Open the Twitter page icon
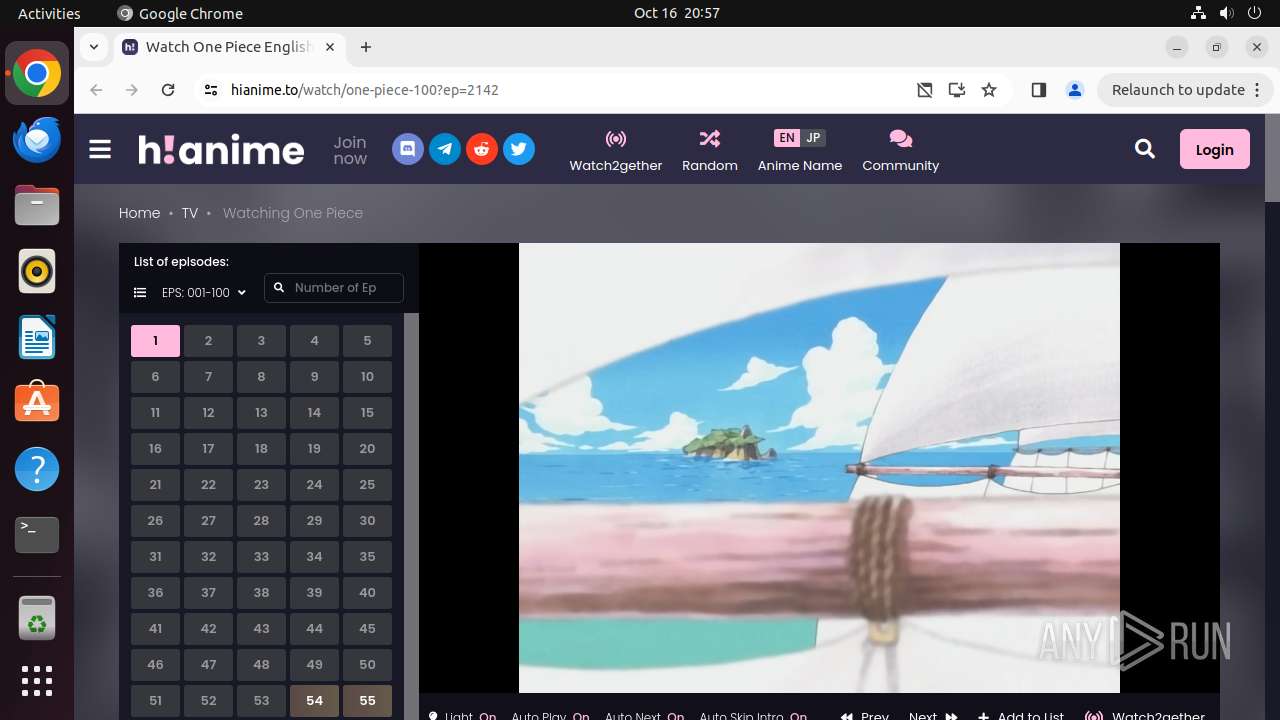1280x720 pixels. (518, 150)
